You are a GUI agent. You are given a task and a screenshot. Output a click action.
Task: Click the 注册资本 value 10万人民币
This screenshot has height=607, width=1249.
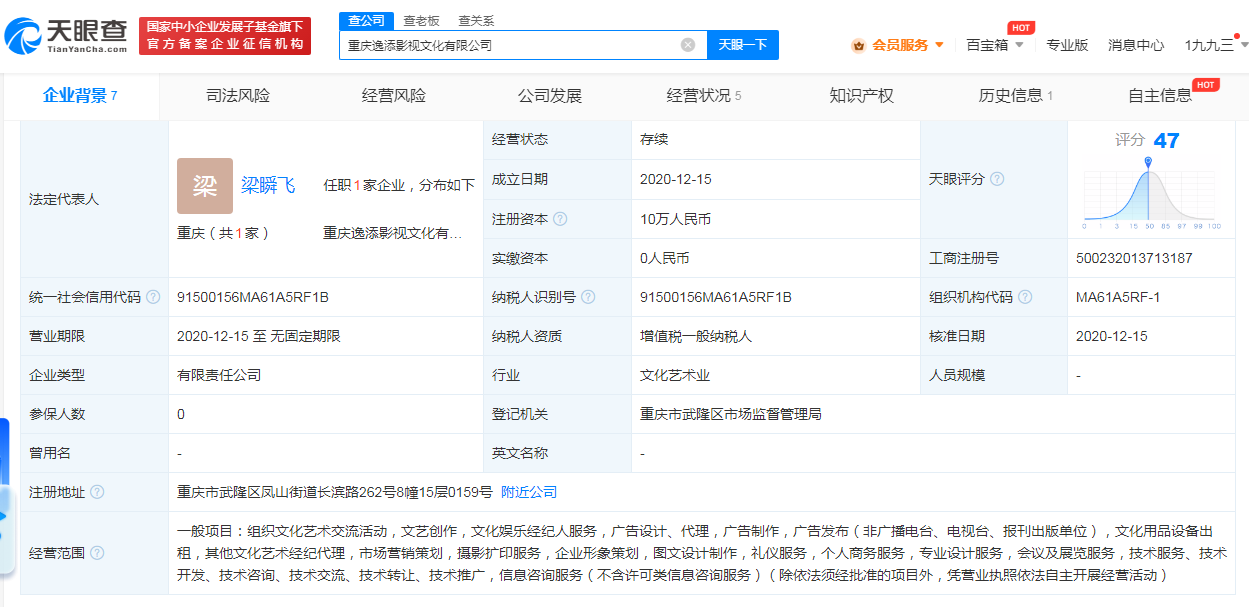(x=676, y=219)
